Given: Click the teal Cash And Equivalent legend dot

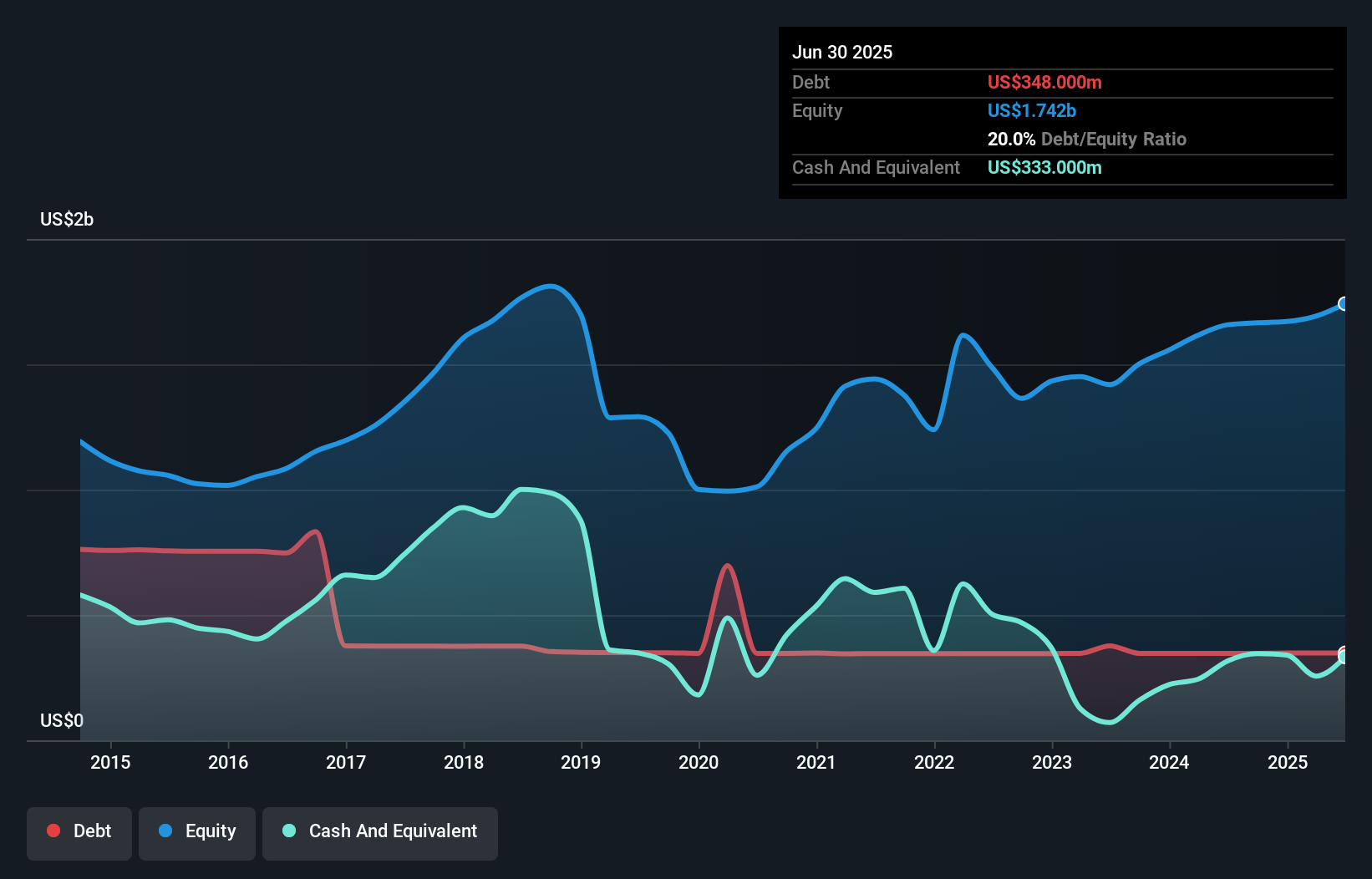Looking at the screenshot, I should 289,831.
